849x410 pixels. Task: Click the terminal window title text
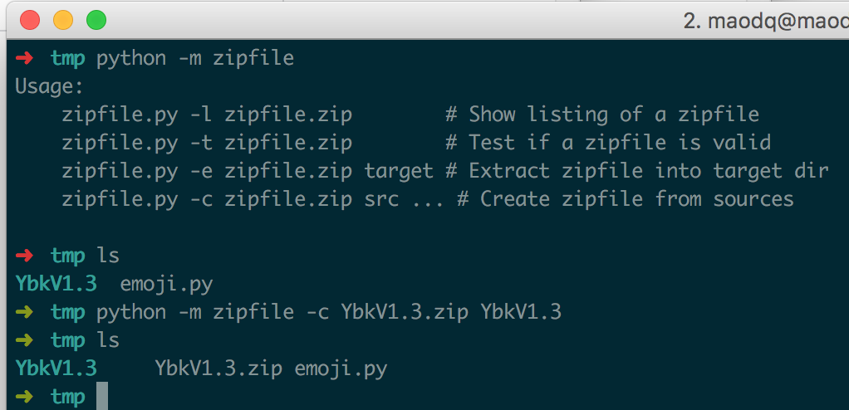[766, 21]
